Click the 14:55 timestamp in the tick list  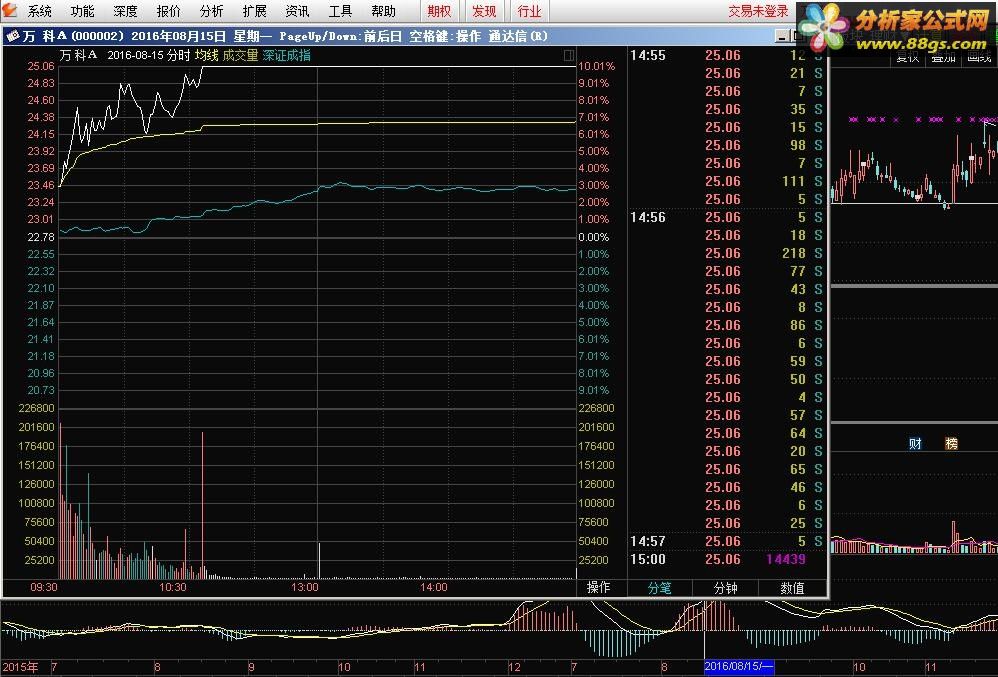[x=648, y=55]
